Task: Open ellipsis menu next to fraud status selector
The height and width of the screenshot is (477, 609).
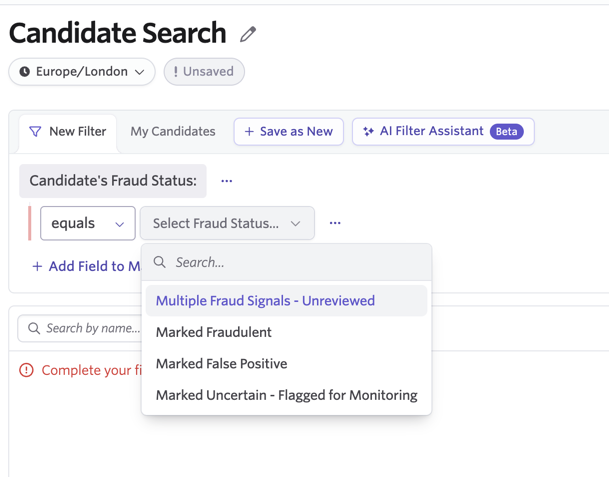Action: [335, 223]
